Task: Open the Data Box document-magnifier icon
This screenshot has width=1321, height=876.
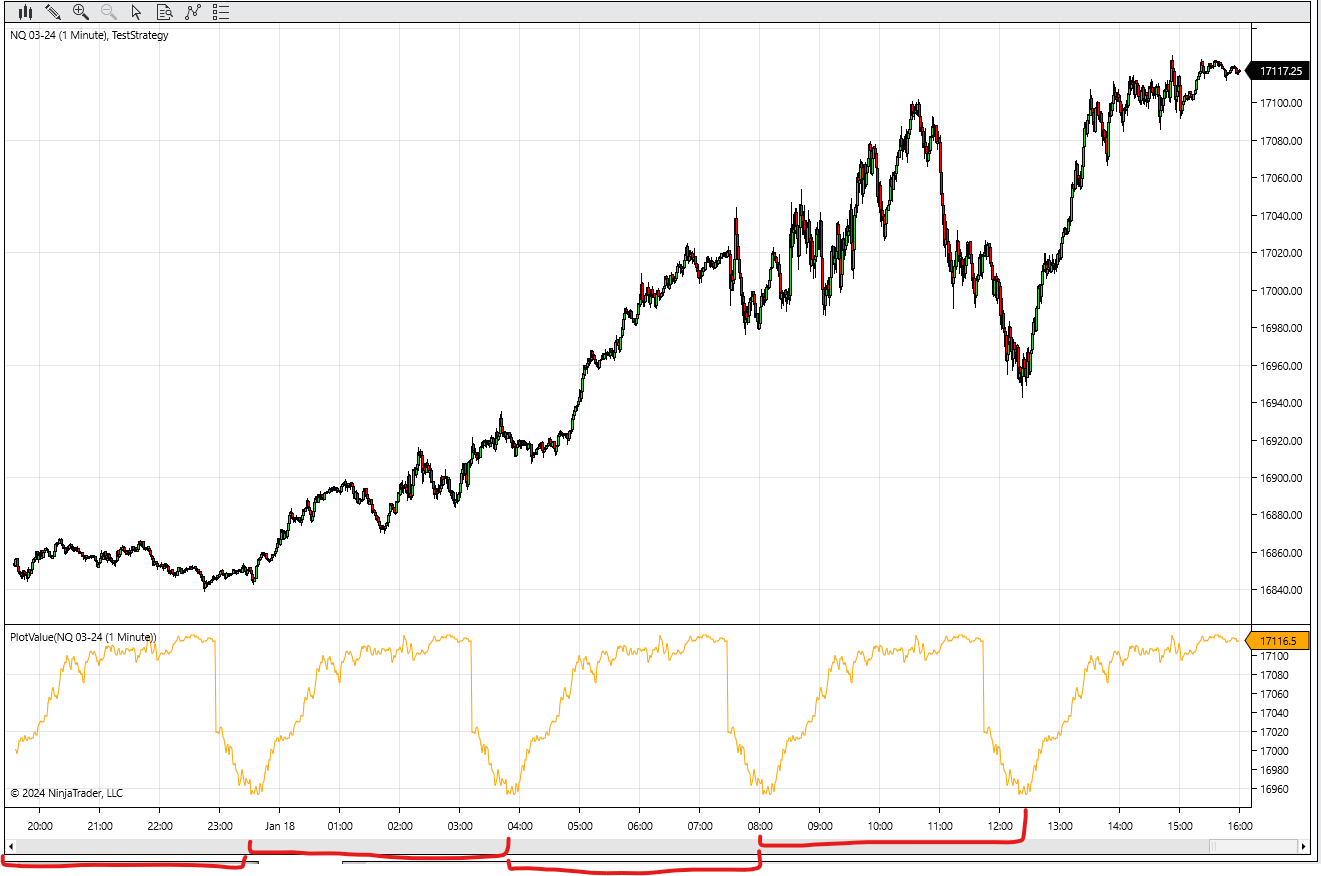Action: [165, 12]
